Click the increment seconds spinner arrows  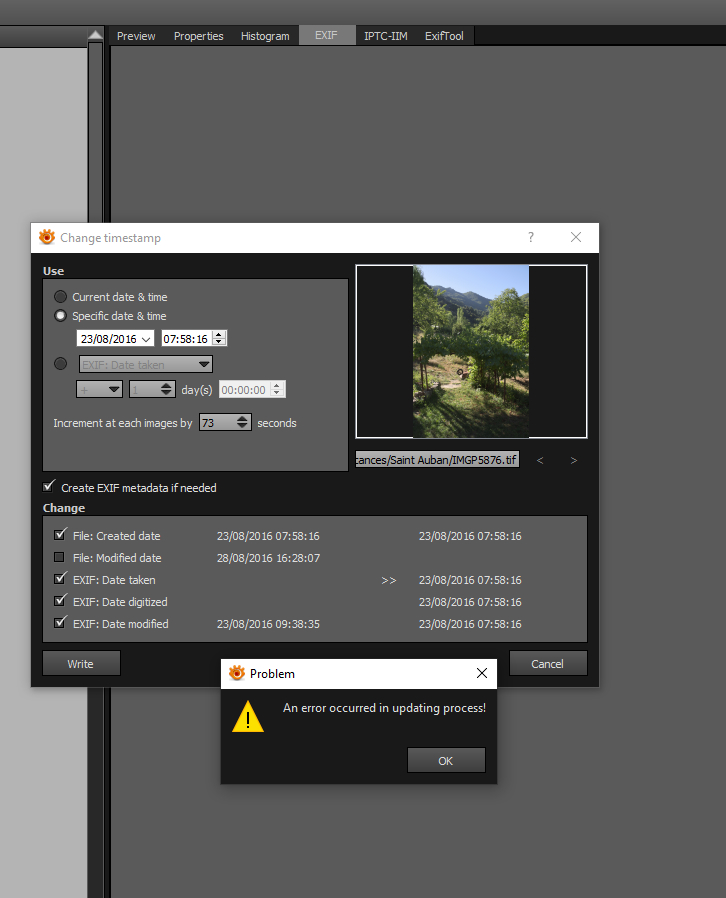[x=243, y=422]
